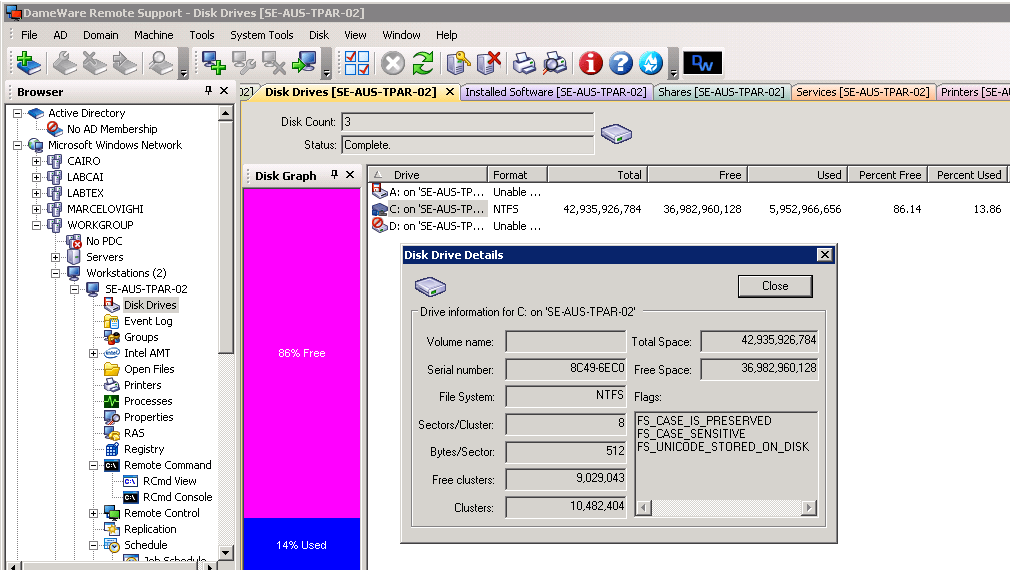The width and height of the screenshot is (1010, 570).
Task: Select the C: drive row
Action: point(688,209)
